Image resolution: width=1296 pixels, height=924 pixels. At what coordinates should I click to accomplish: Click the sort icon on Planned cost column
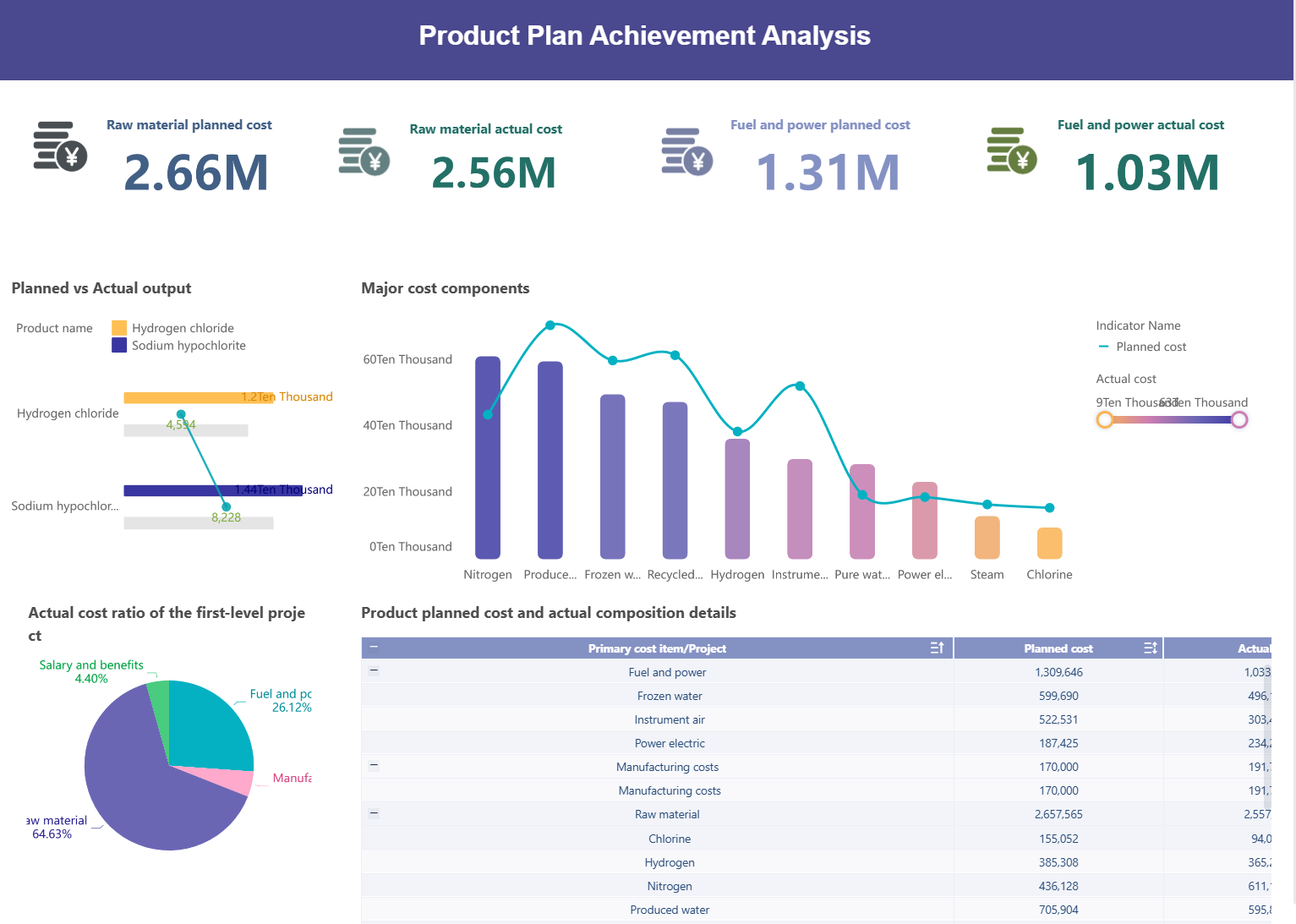coord(1151,648)
